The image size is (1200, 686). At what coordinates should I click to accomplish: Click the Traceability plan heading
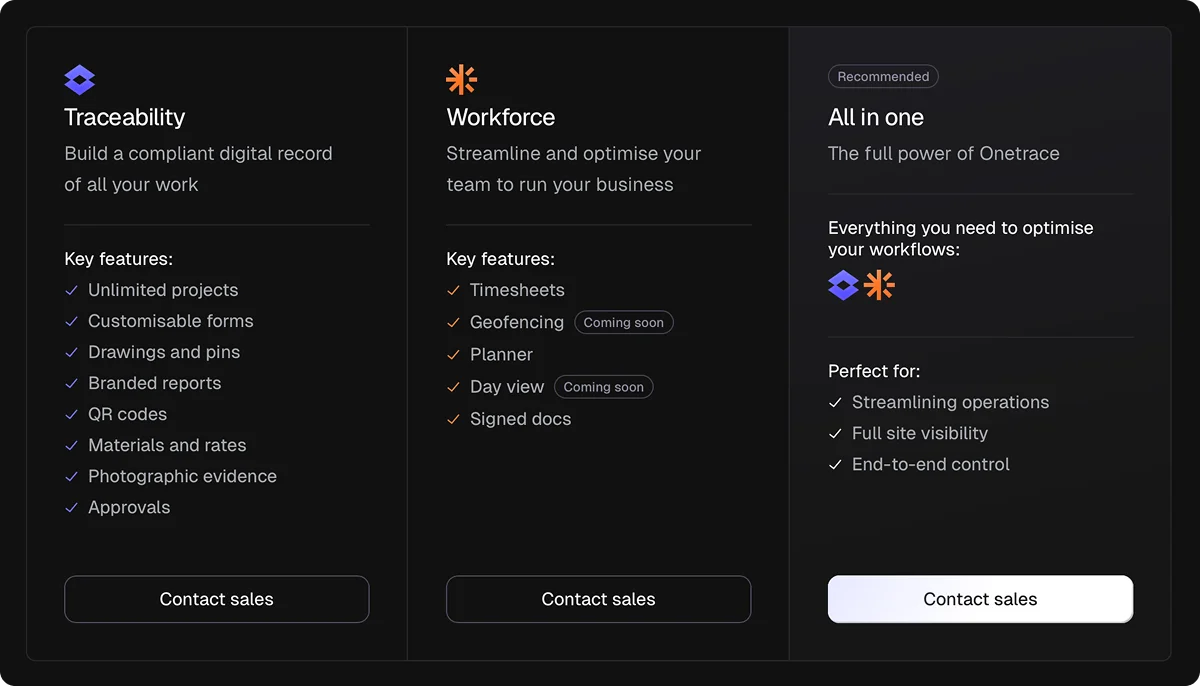(125, 117)
